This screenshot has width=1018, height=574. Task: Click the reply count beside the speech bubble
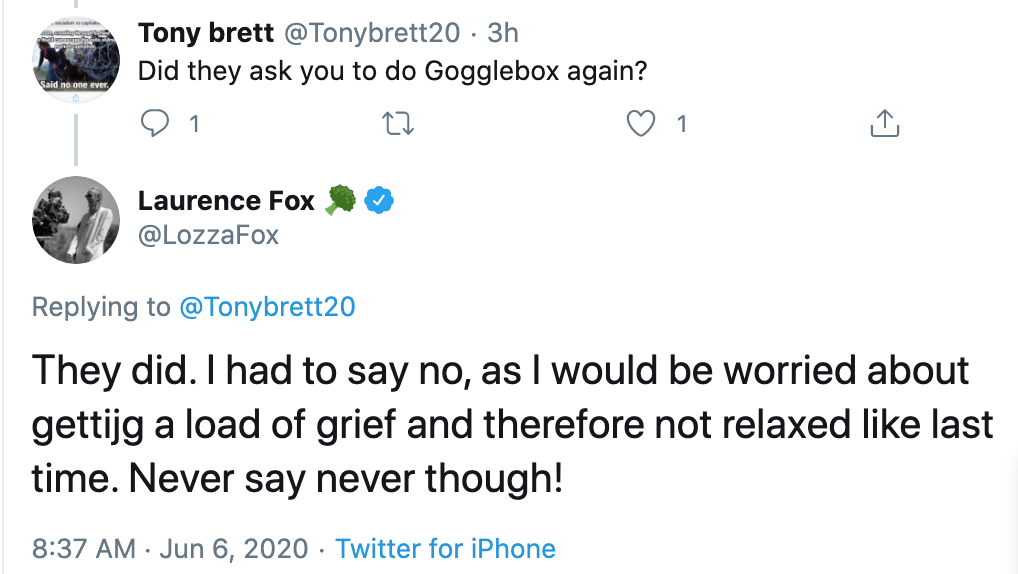(x=194, y=124)
